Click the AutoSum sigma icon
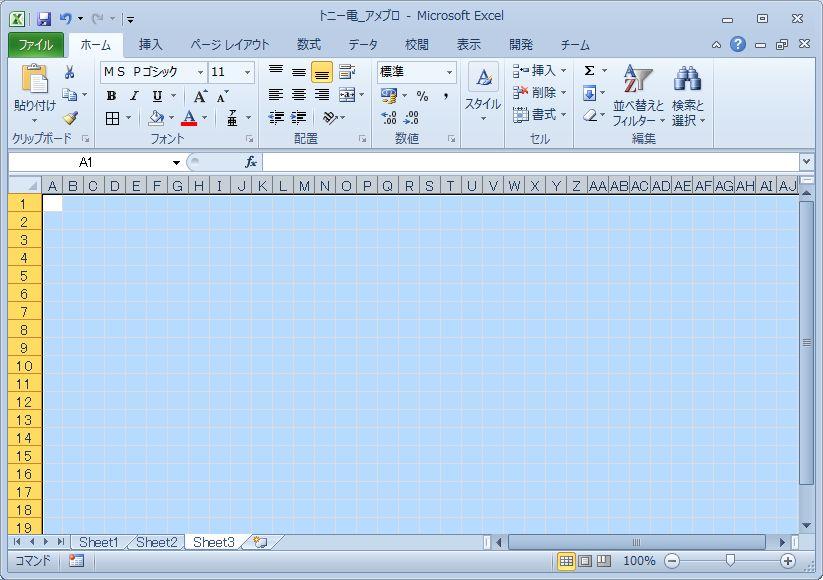 (589, 71)
